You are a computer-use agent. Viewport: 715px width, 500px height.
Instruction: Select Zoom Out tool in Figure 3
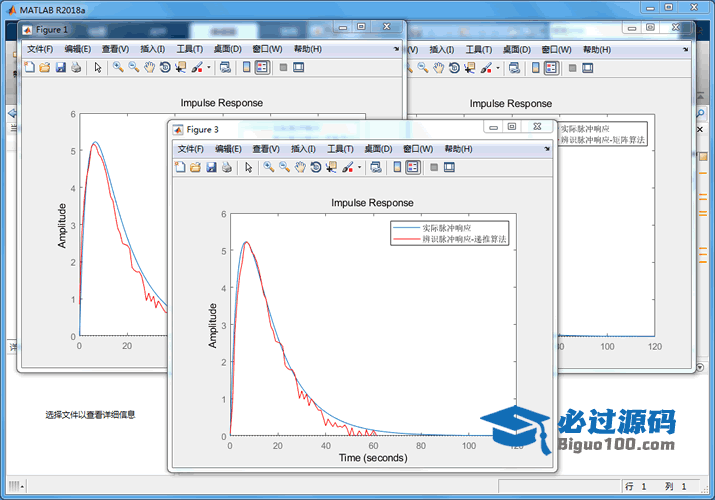click(x=285, y=167)
